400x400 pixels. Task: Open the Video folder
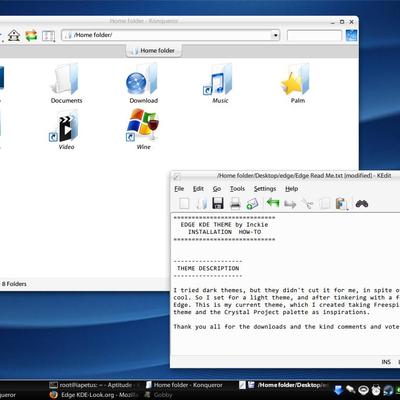[66, 130]
